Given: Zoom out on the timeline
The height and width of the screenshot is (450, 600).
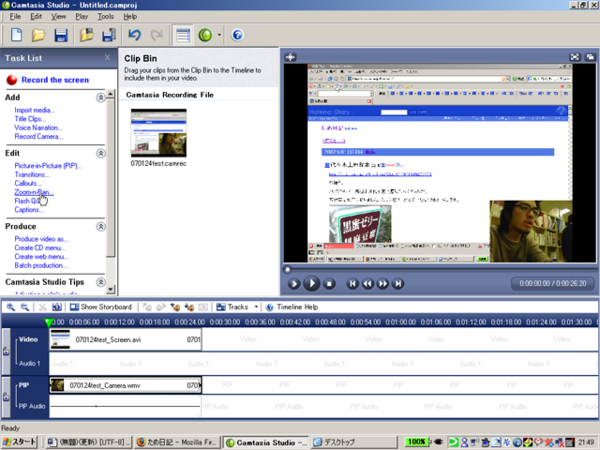Looking at the screenshot, I should (x=24, y=307).
